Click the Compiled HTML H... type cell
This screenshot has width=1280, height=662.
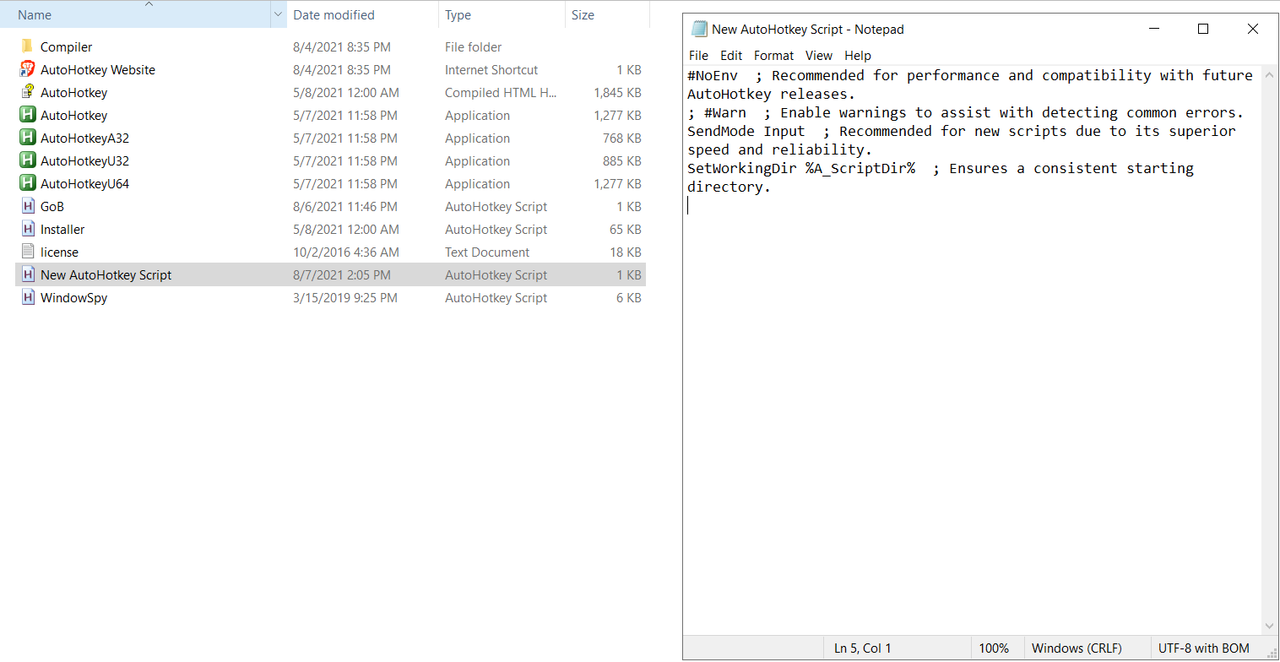coord(500,93)
